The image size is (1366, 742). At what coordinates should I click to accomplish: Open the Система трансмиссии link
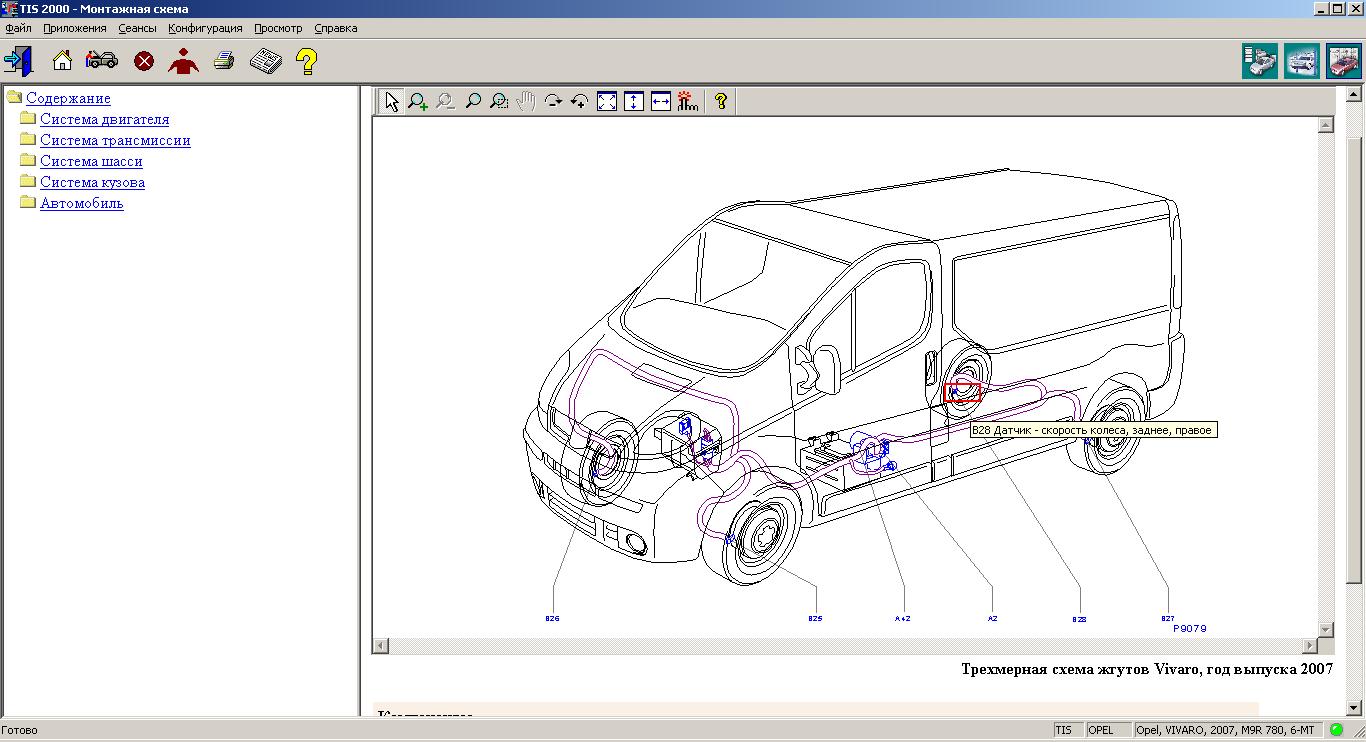115,140
